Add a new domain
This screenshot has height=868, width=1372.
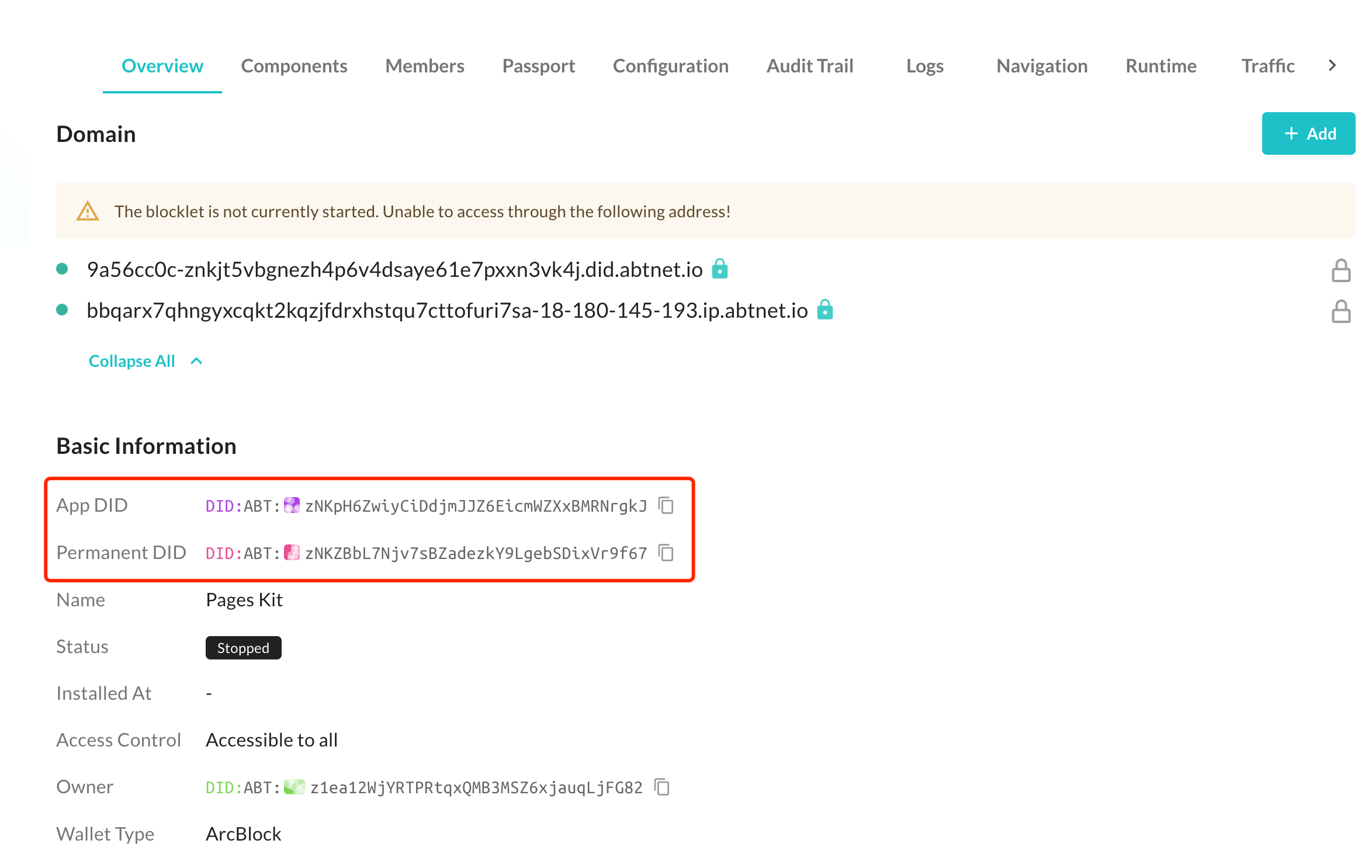(1308, 134)
